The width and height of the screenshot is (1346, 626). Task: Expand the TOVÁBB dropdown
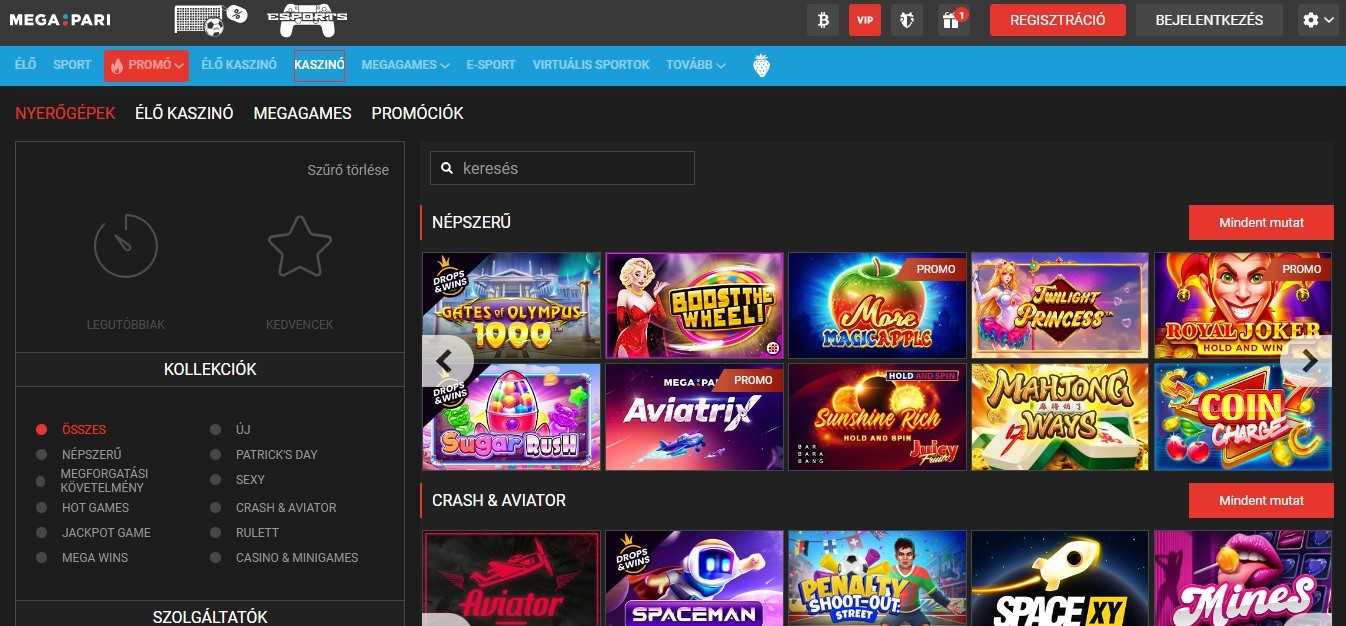tap(694, 64)
